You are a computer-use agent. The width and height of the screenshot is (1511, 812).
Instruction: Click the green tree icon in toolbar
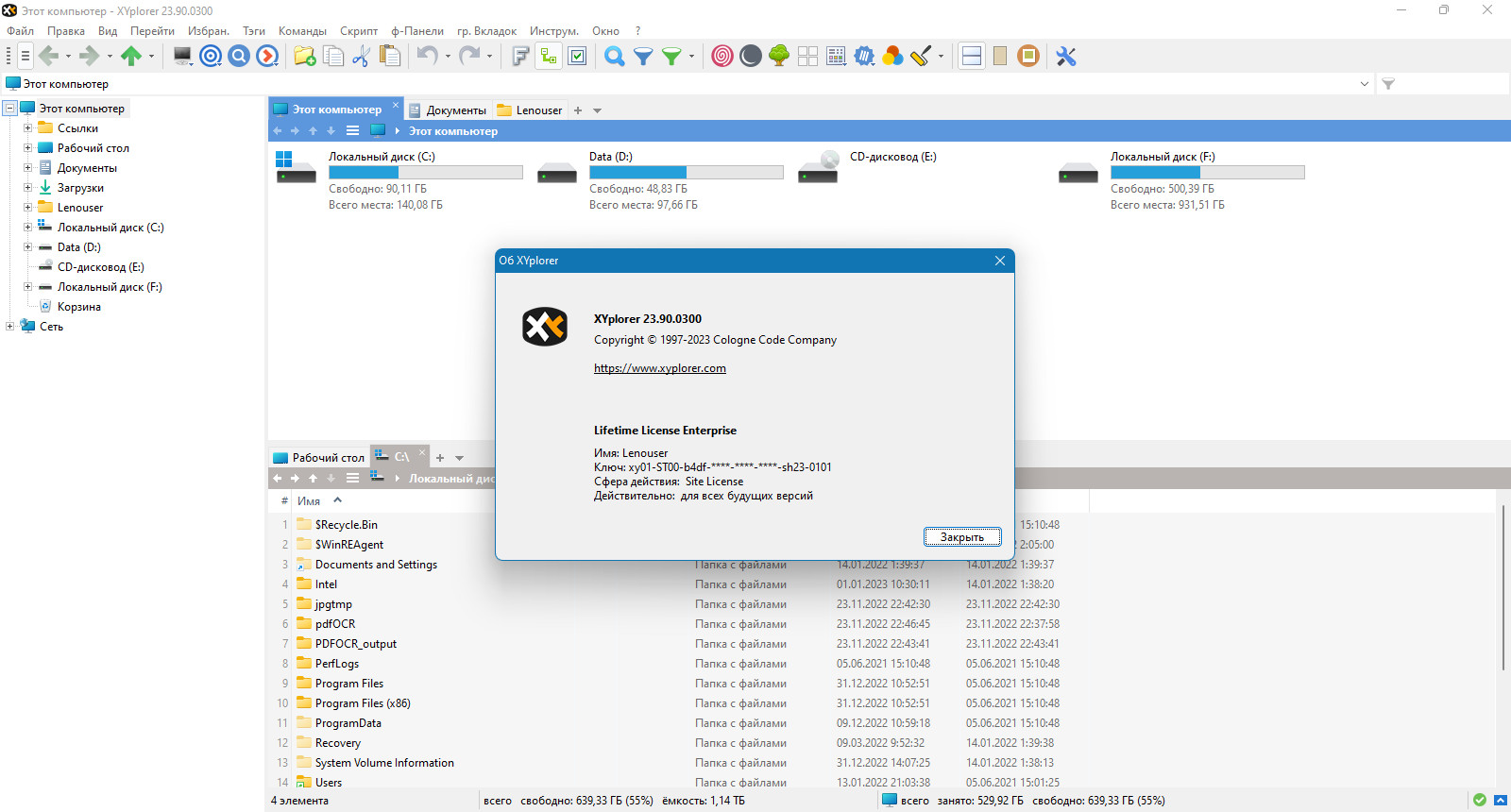point(779,57)
